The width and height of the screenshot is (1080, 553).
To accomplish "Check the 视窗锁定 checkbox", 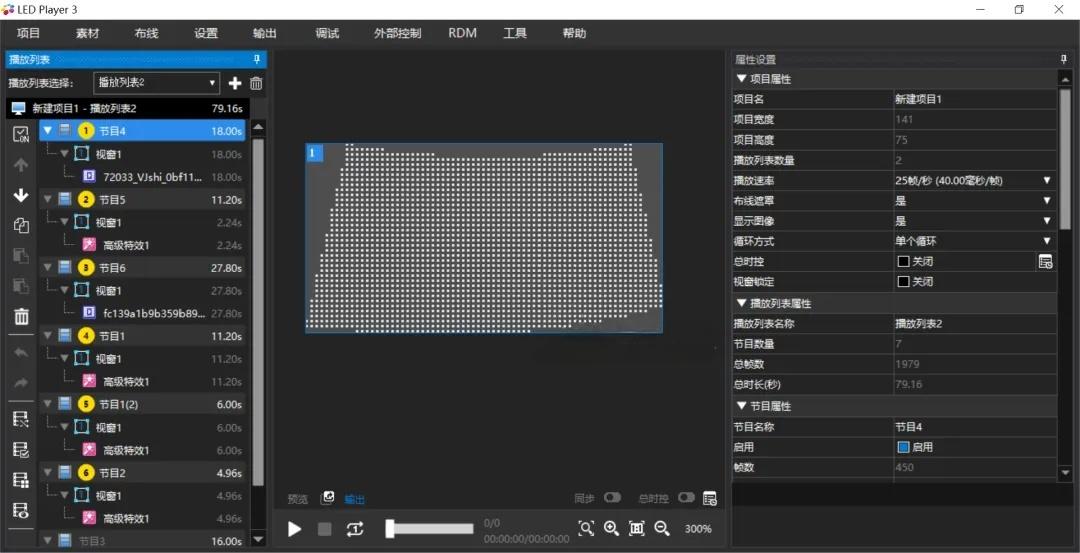I will click(x=904, y=282).
